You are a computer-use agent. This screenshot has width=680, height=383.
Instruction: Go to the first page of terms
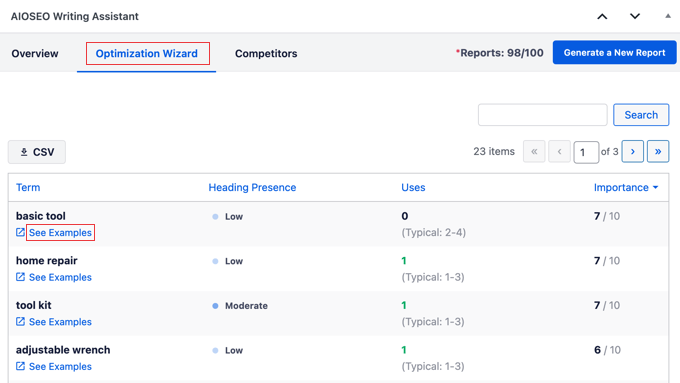pyautogui.click(x=534, y=151)
